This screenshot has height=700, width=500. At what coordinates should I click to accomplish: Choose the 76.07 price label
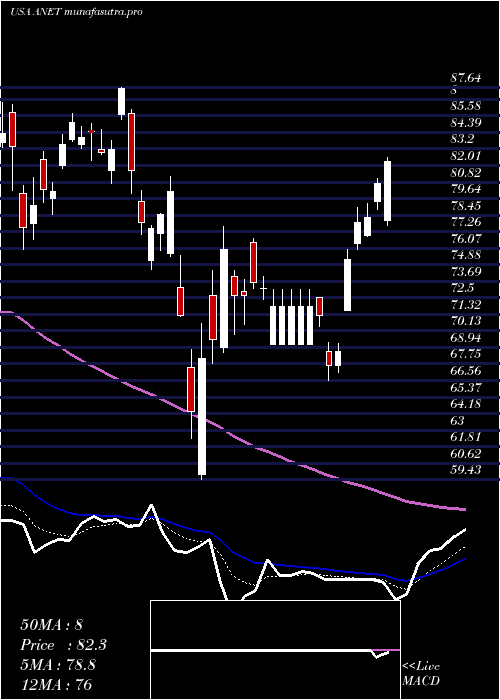coord(466,238)
